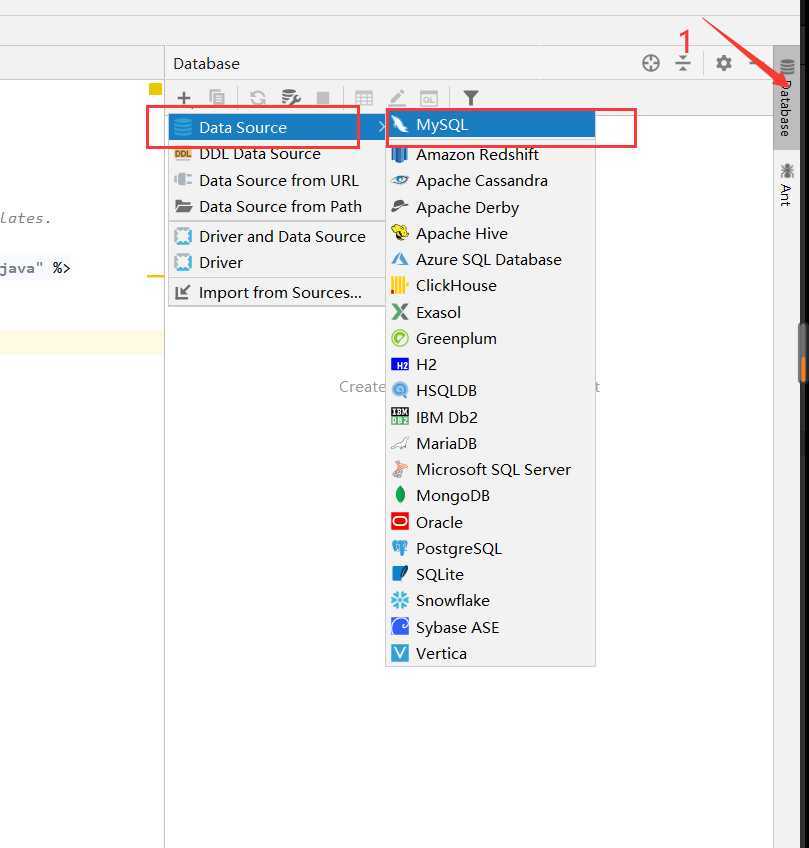Select Data Source from URL
The height and width of the screenshot is (848, 809).
(x=277, y=180)
